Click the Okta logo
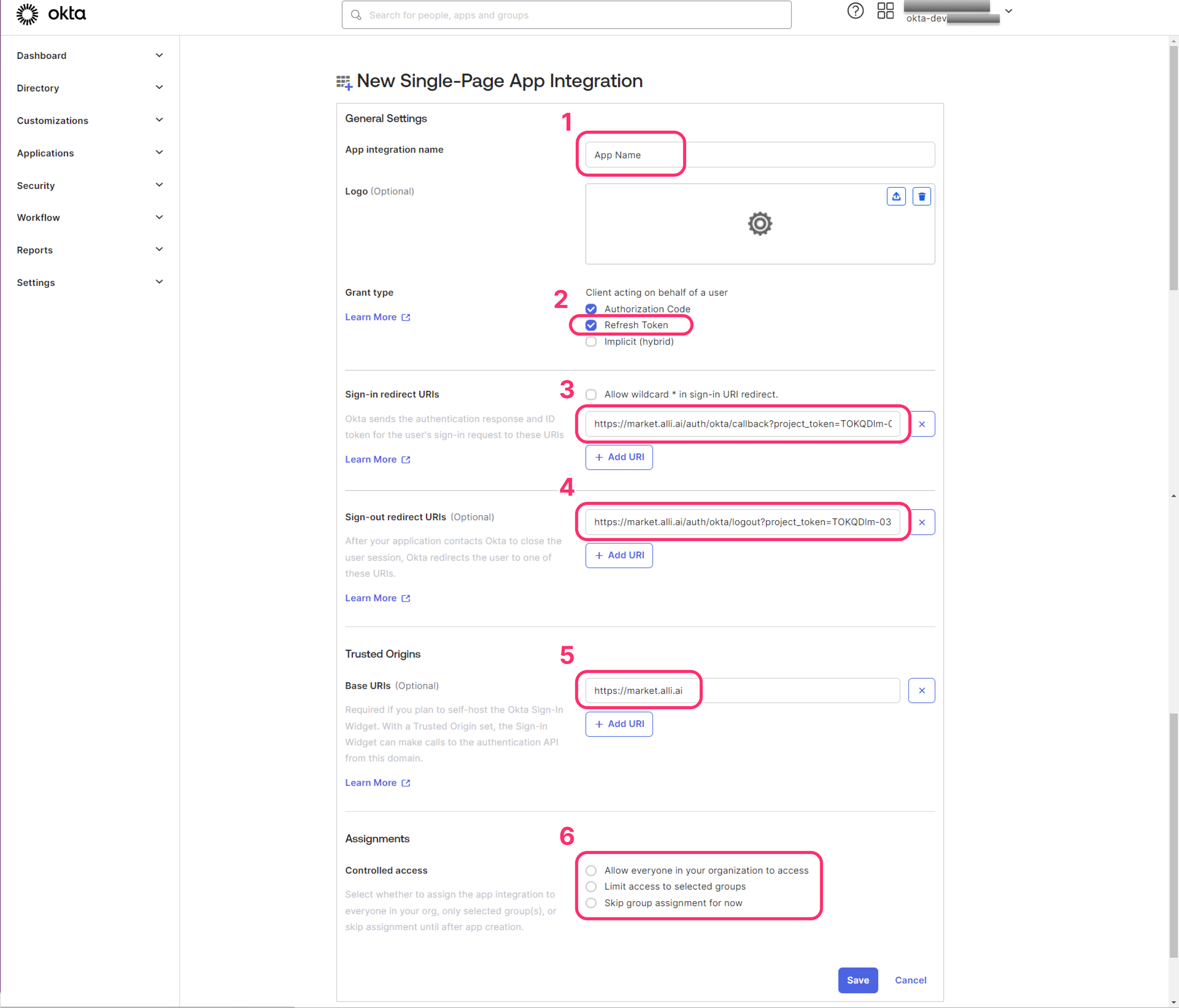 click(51, 14)
